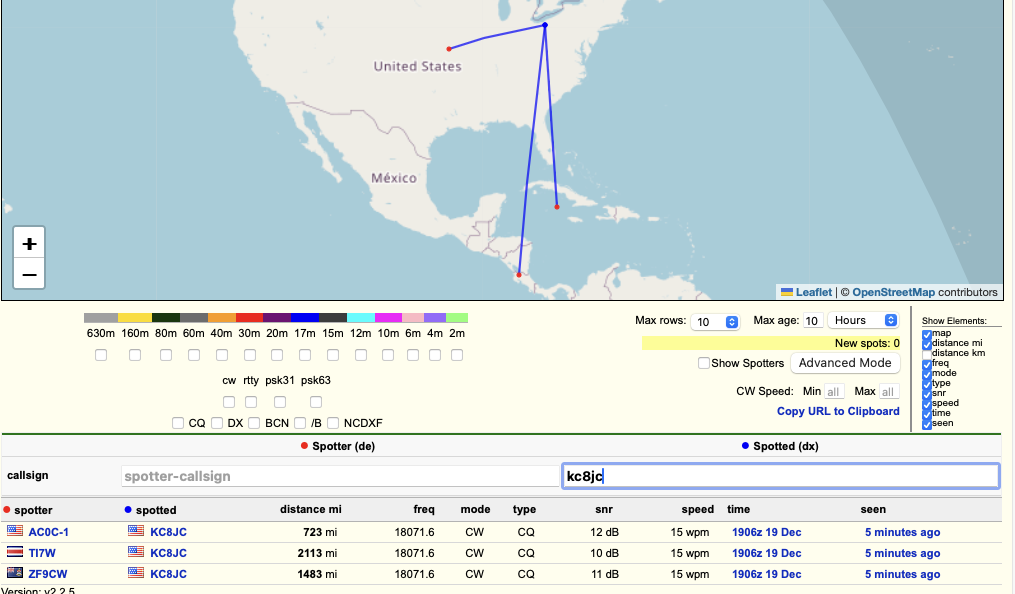Zoom in on the map
The height and width of the screenshot is (594, 1015).
(29, 243)
